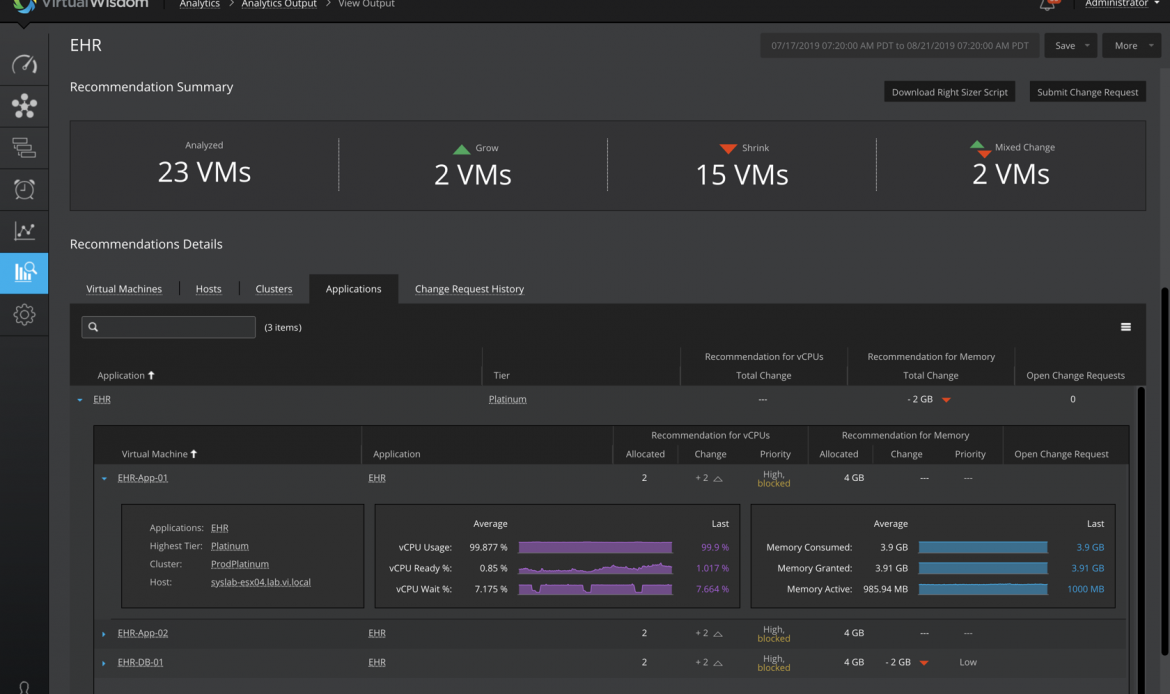Click the Download Right Sizer Script button

pos(949,92)
